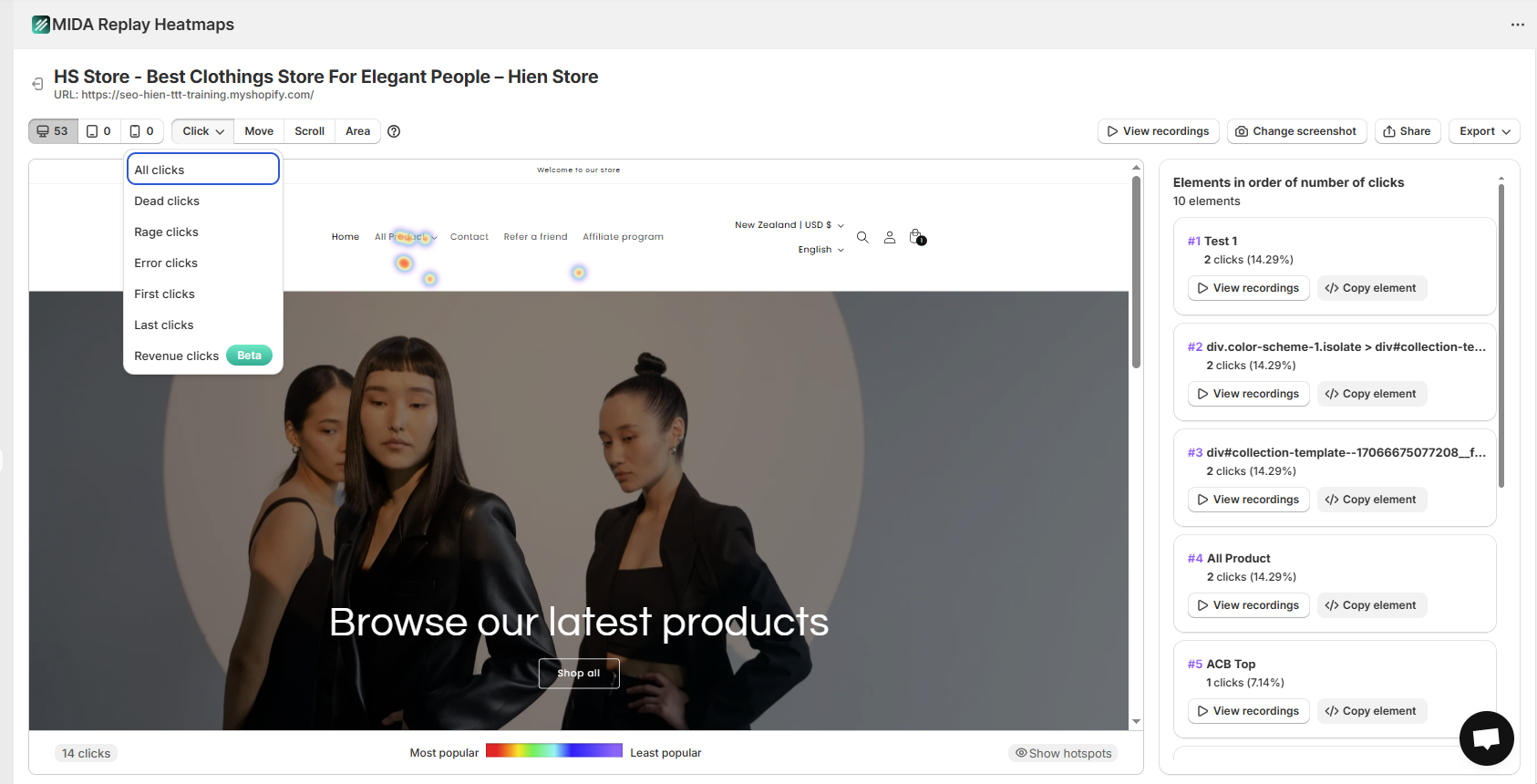Switch to tablet device view

(x=98, y=131)
